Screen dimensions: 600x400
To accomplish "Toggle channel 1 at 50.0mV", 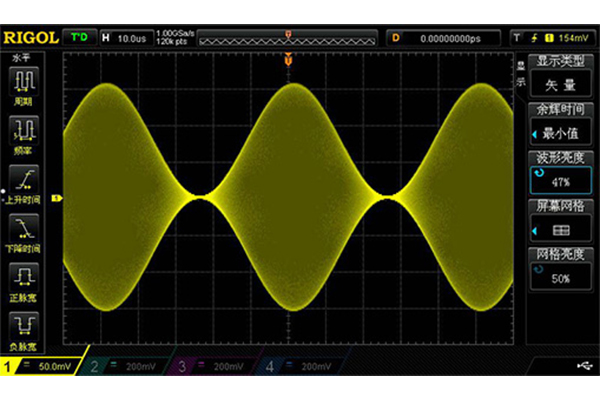I will point(38,369).
